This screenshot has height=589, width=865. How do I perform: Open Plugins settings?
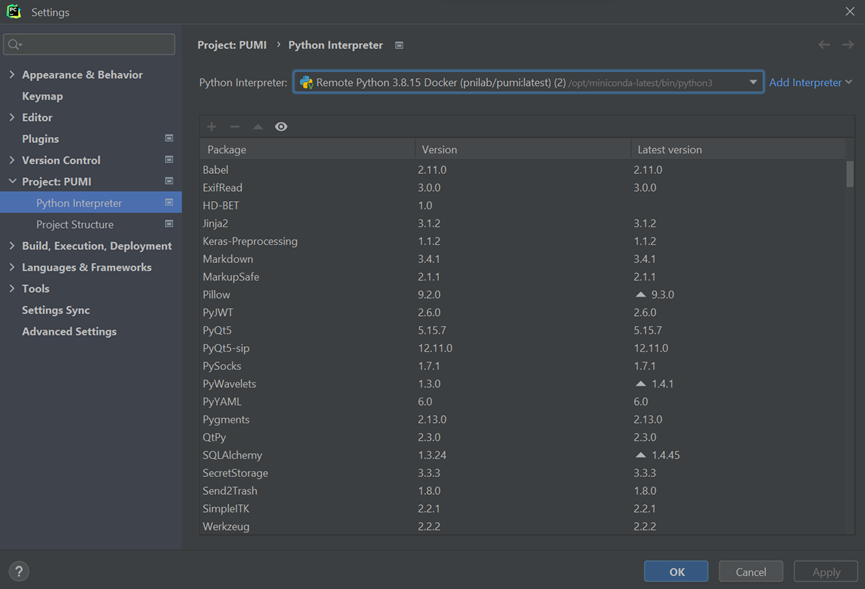coord(40,139)
